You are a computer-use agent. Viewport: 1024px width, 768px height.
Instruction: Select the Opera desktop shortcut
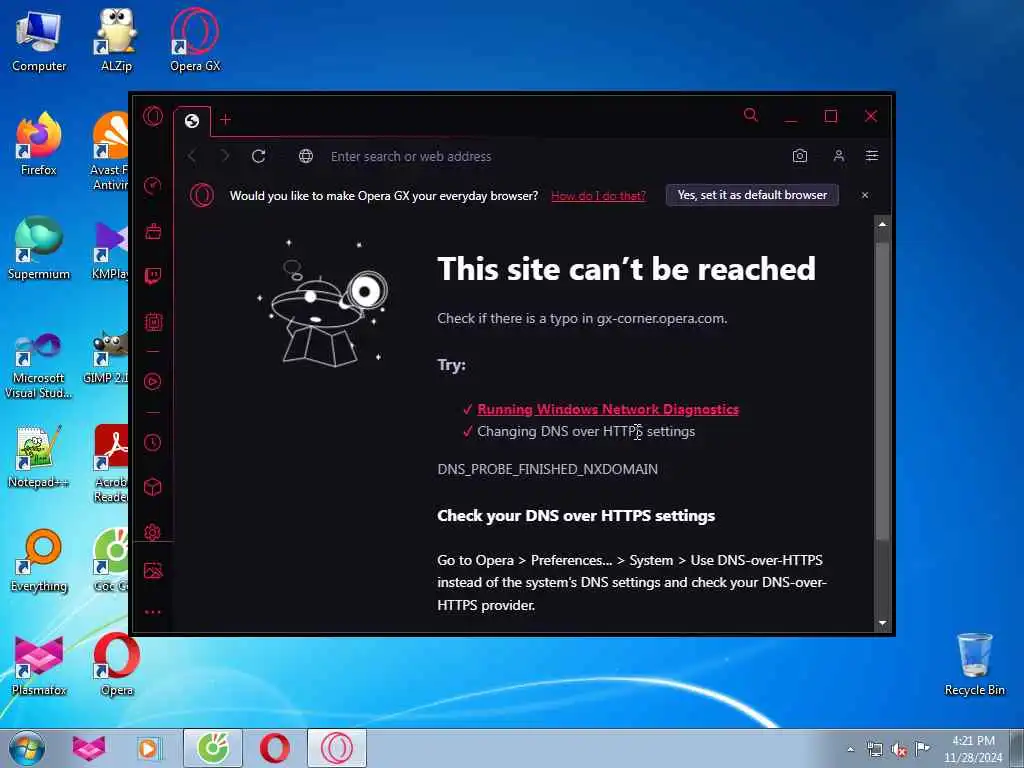pos(116,665)
